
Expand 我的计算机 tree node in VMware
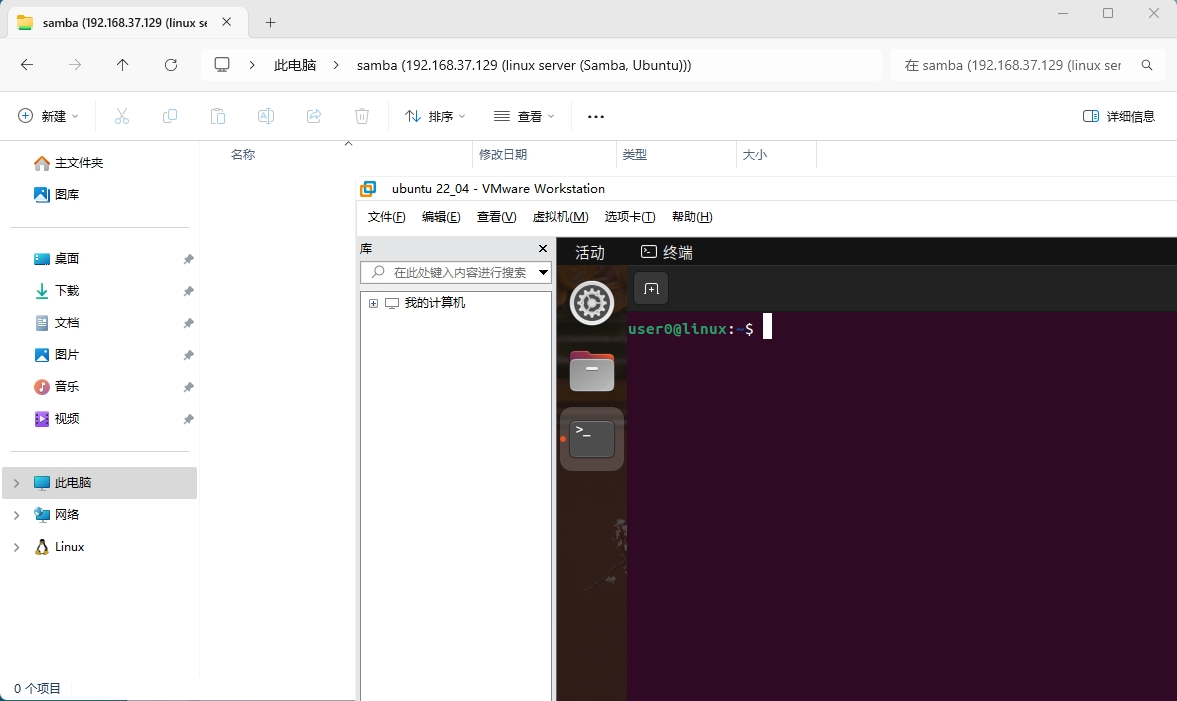tap(373, 303)
